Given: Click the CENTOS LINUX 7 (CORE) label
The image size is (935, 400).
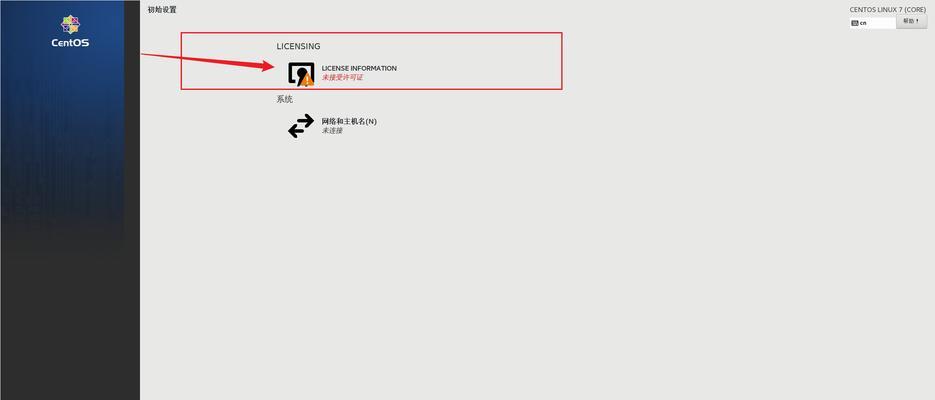Looking at the screenshot, I should pos(888,10).
